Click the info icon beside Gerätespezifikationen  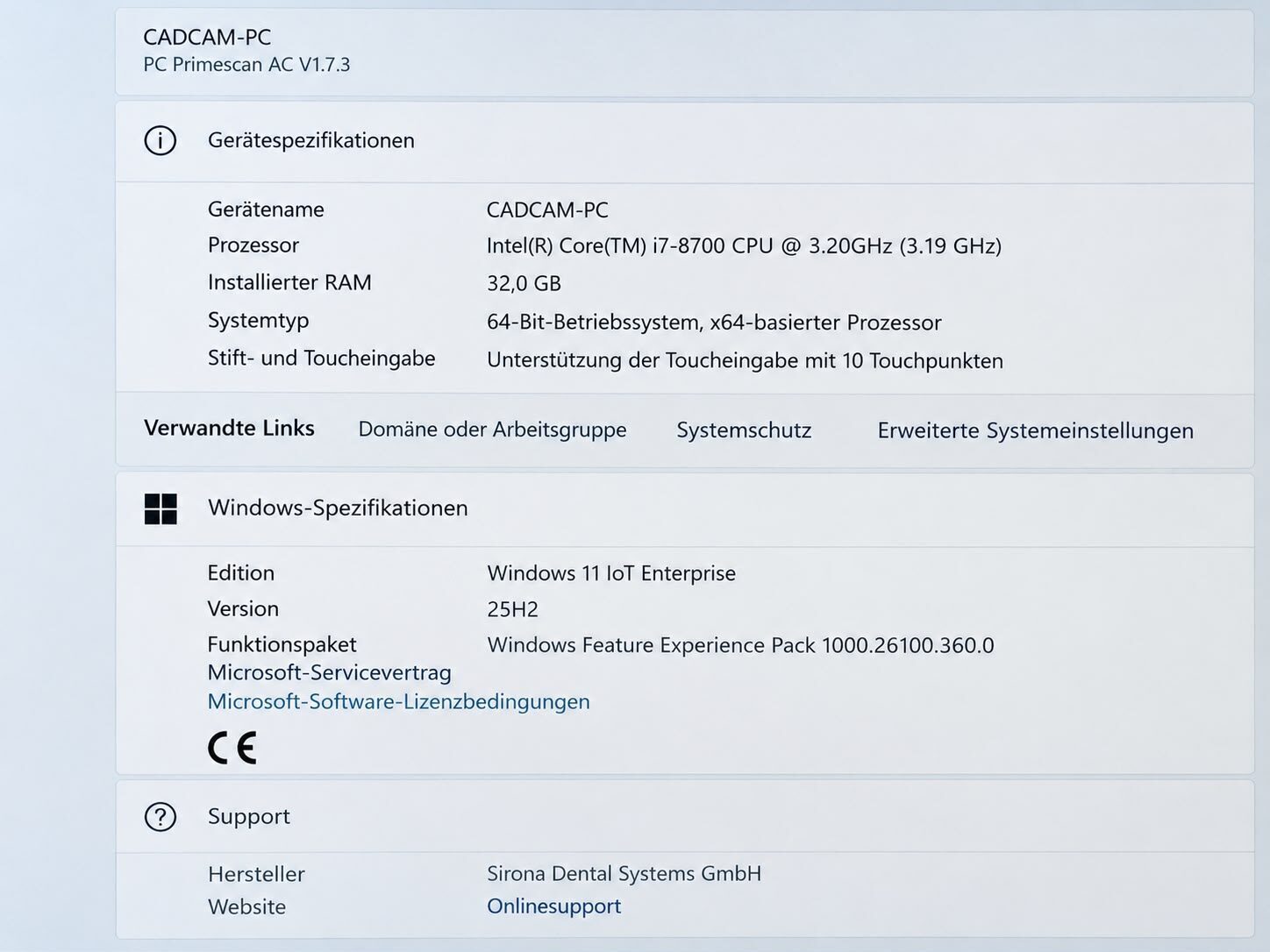(161, 140)
